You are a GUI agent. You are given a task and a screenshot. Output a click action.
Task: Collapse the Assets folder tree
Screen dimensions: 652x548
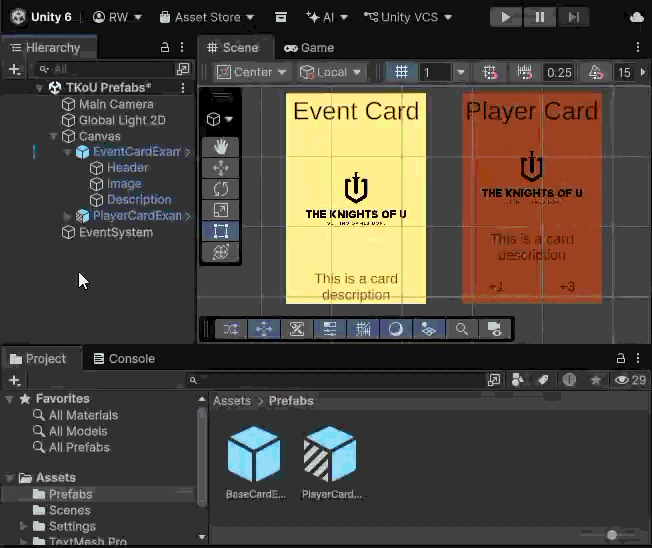[9, 478]
